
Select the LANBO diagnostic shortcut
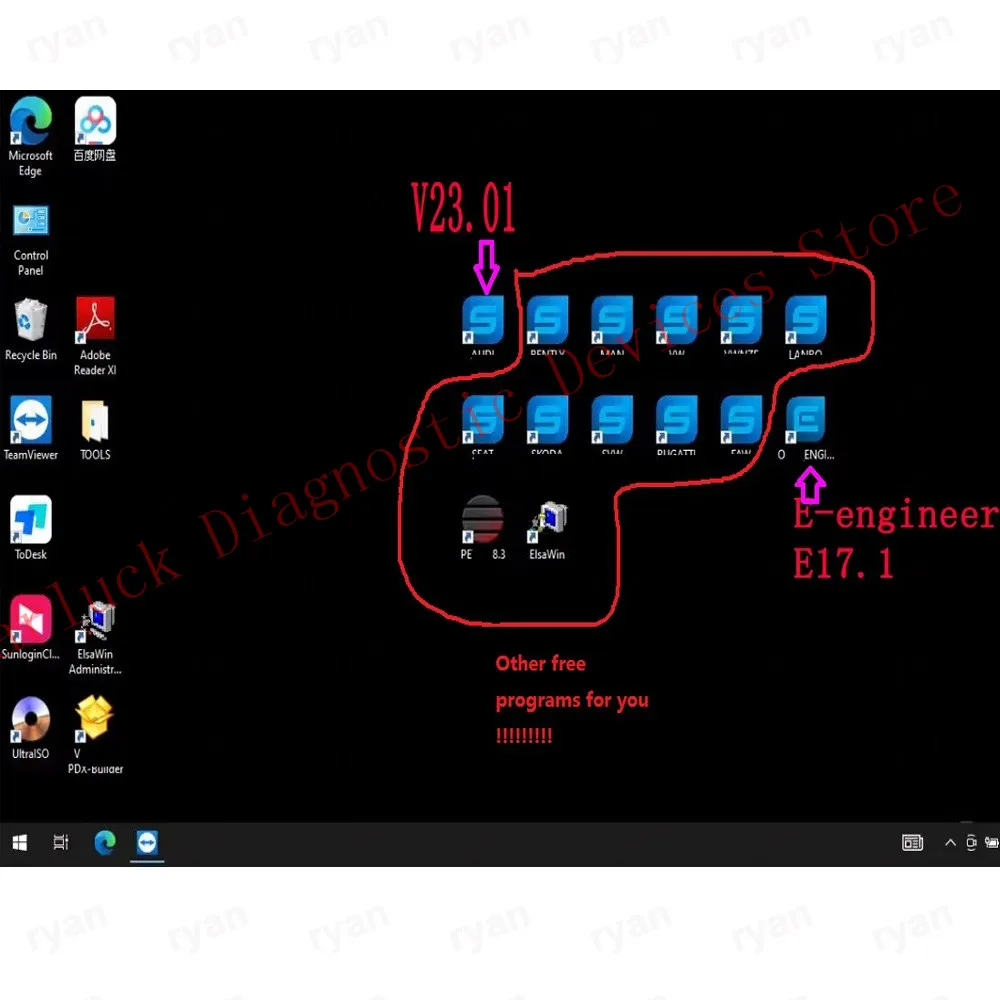805,325
